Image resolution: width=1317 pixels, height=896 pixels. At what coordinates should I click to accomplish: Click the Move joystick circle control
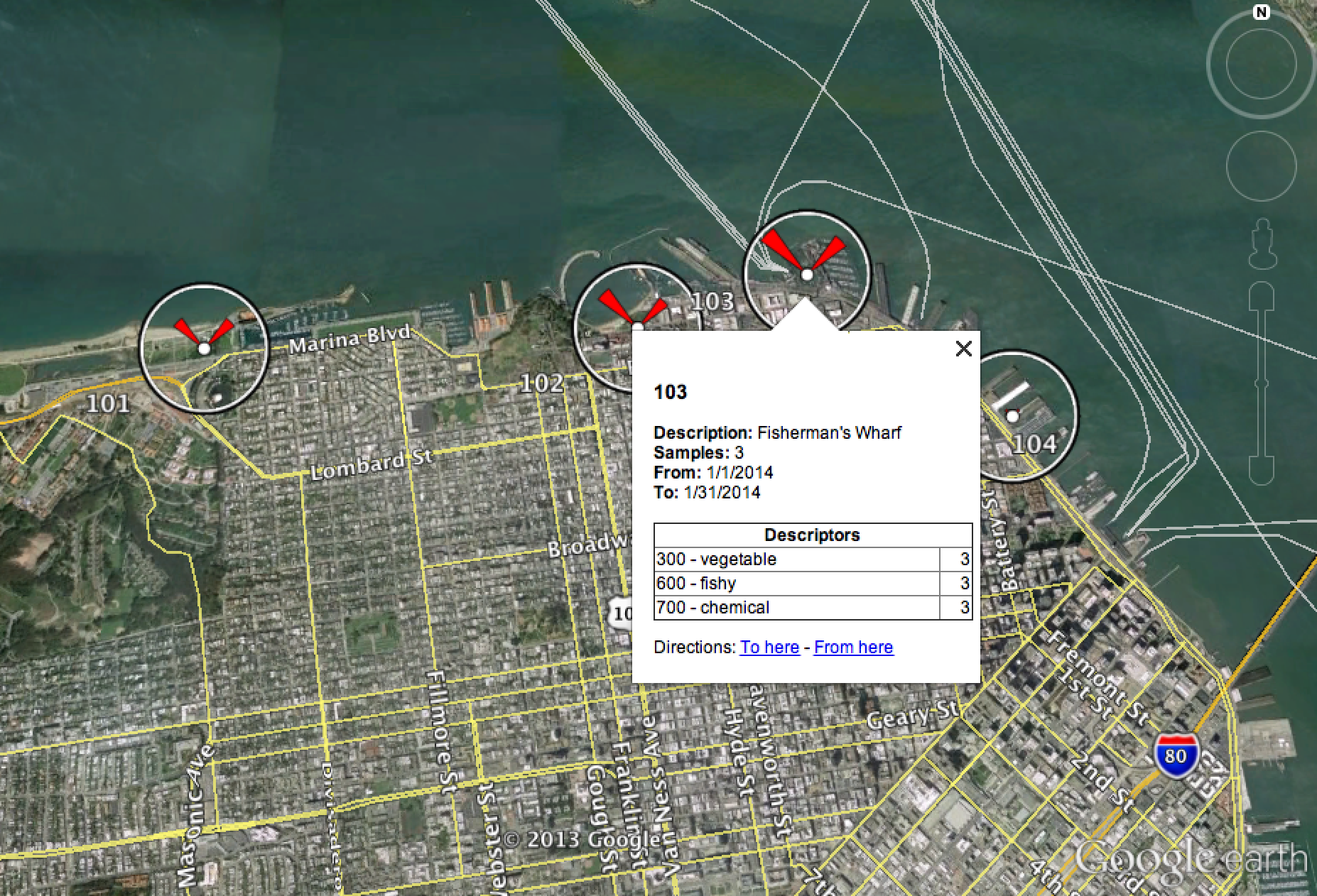point(1261,167)
